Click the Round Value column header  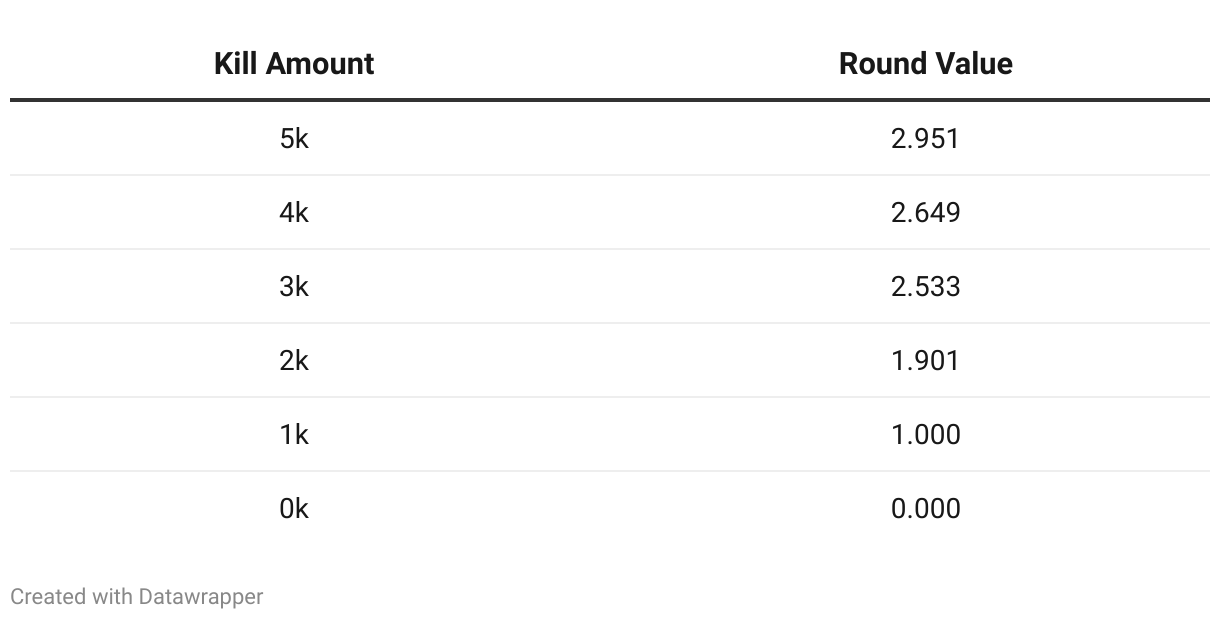pos(925,64)
